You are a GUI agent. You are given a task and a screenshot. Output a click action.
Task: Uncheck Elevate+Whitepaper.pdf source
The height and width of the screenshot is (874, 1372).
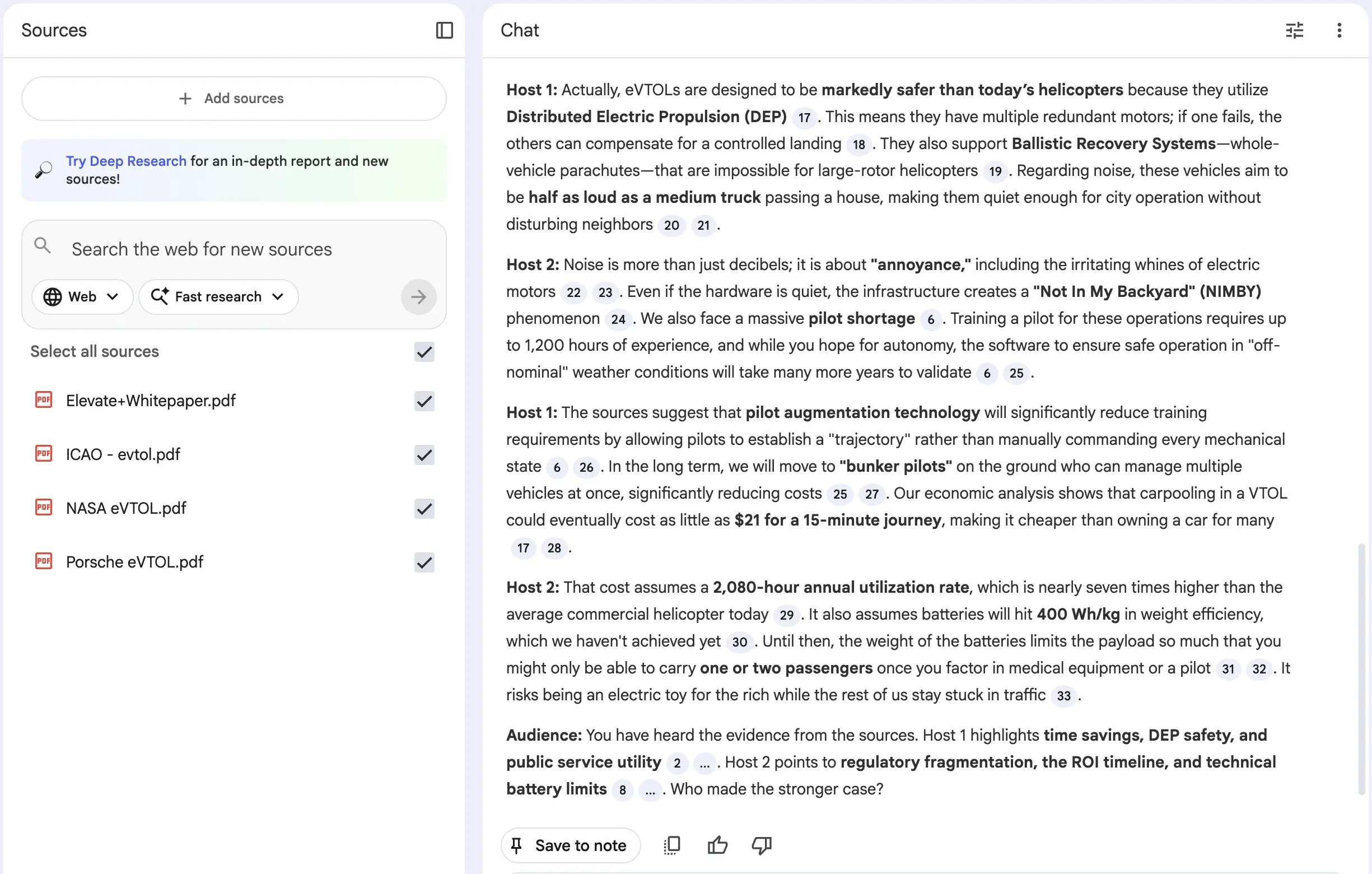[x=424, y=401]
